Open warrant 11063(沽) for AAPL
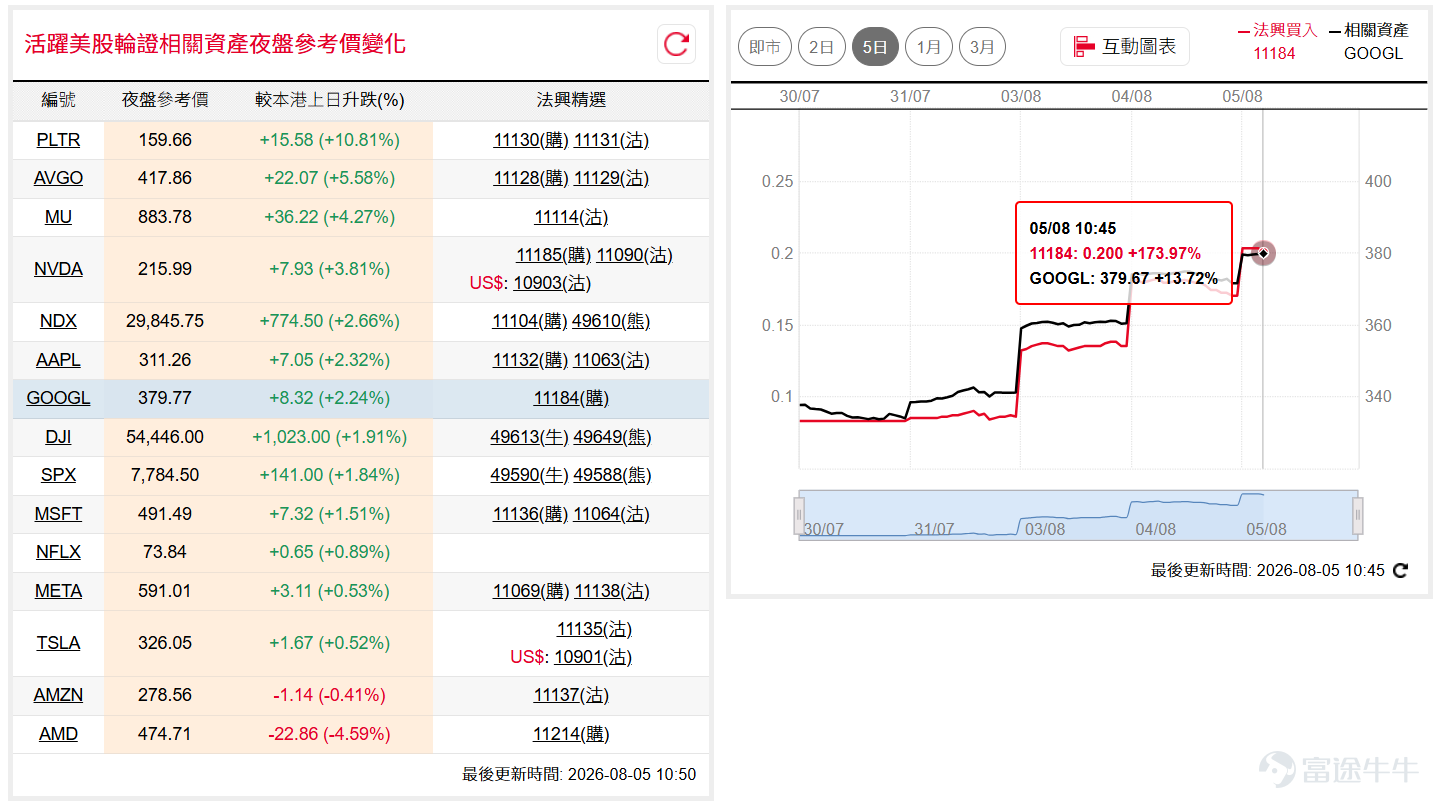Screen dimensions: 1439x806 pyautogui.click(x=611, y=360)
